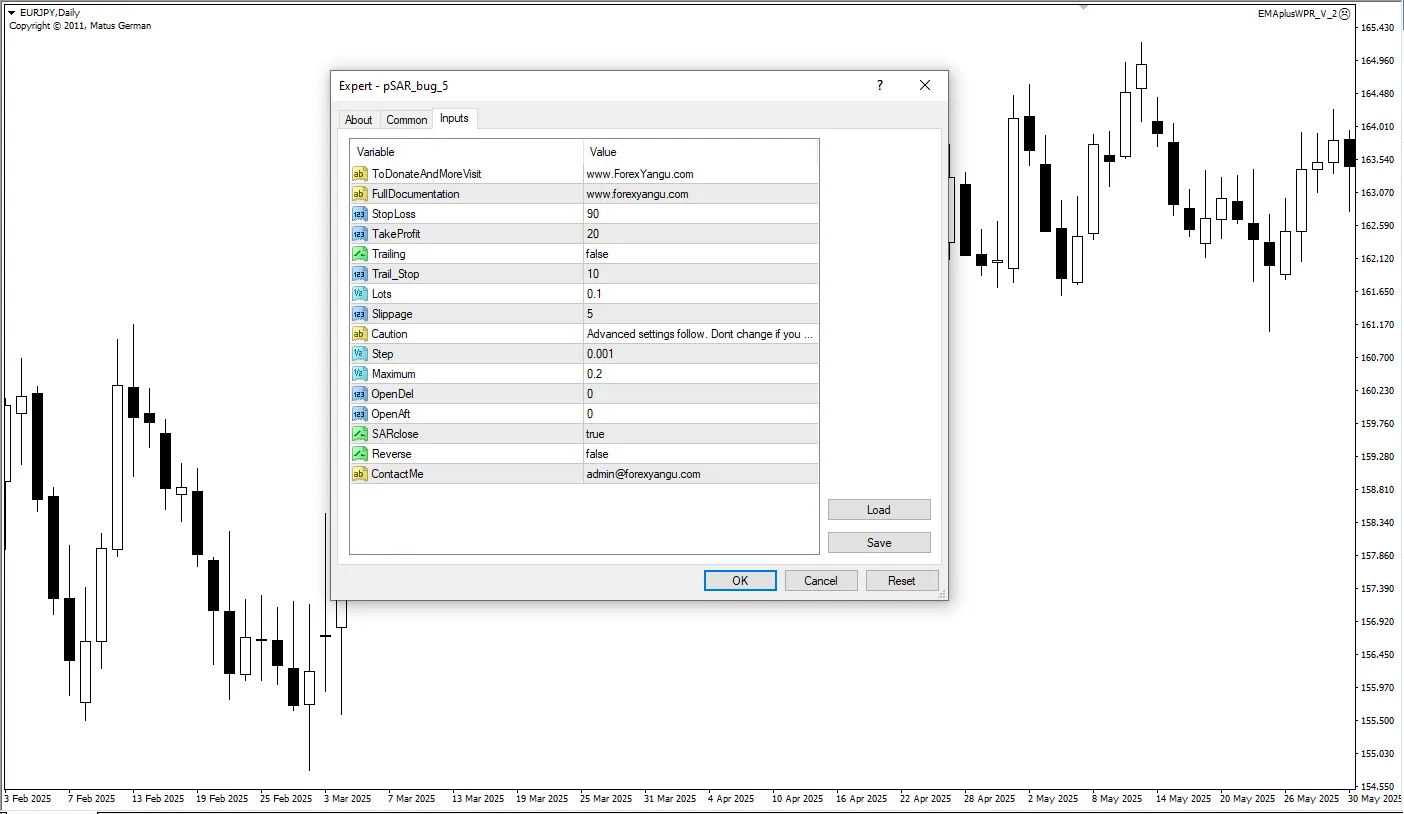Click the Save button

[878, 543]
